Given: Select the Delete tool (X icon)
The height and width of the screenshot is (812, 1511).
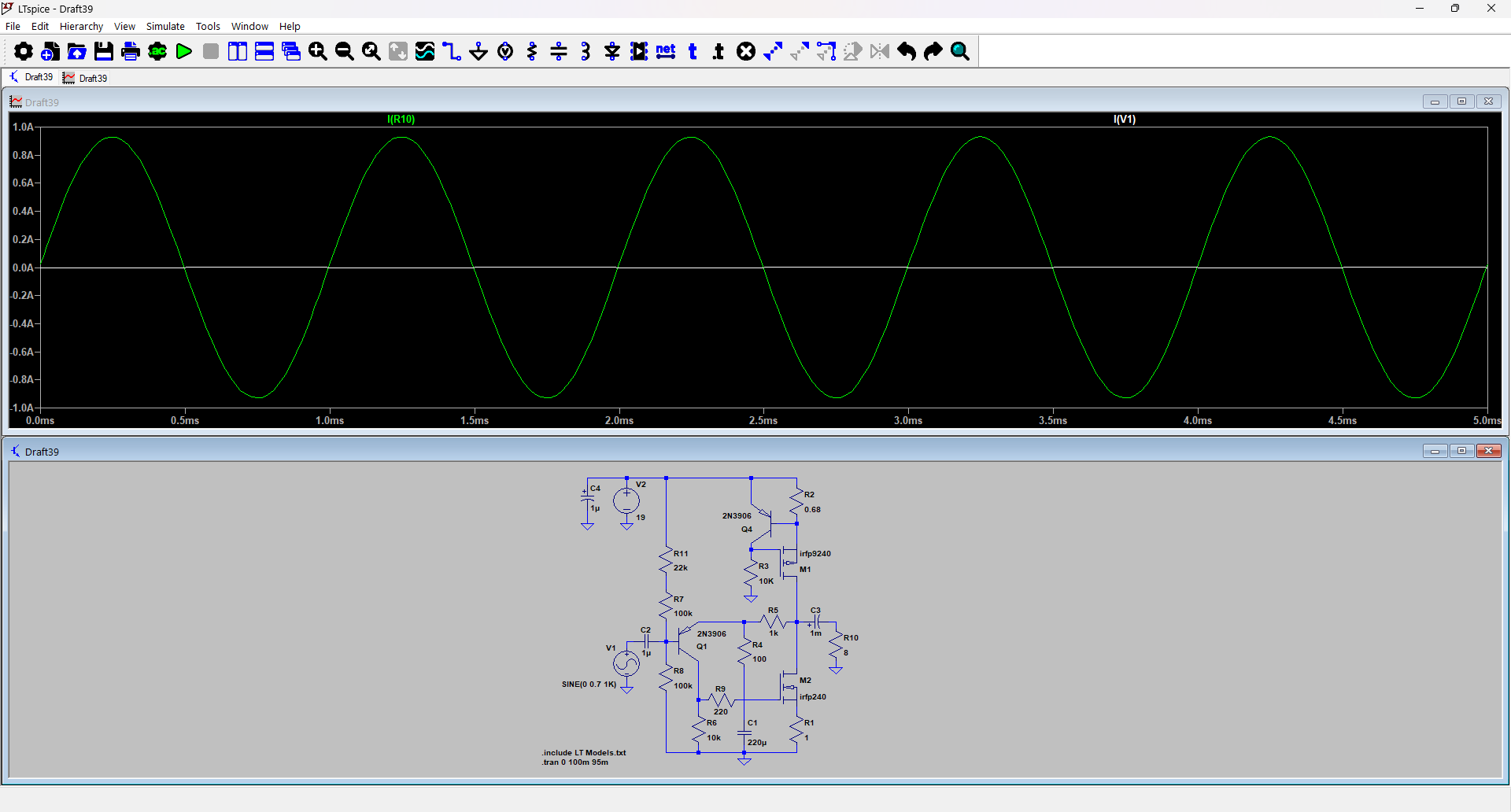Looking at the screenshot, I should [x=746, y=52].
